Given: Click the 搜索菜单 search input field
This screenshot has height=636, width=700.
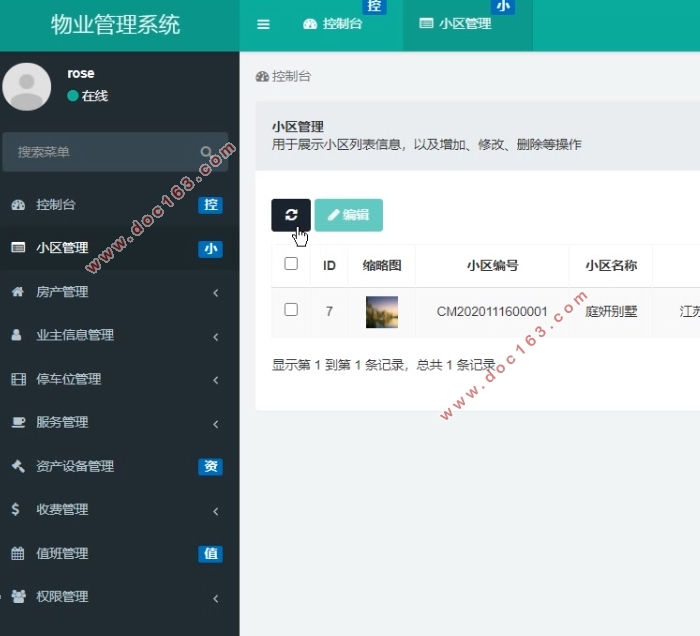Looking at the screenshot, I should 115,152.
